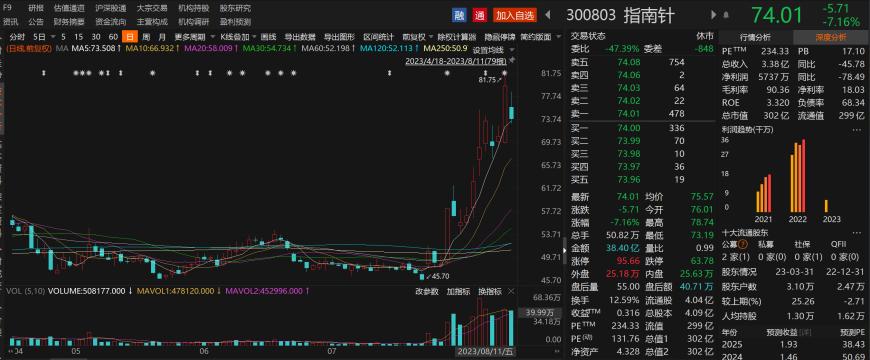The image size is (870, 360).
Task: Toggle 隐藏停牌 option in toolbar
Action: tap(499, 37)
